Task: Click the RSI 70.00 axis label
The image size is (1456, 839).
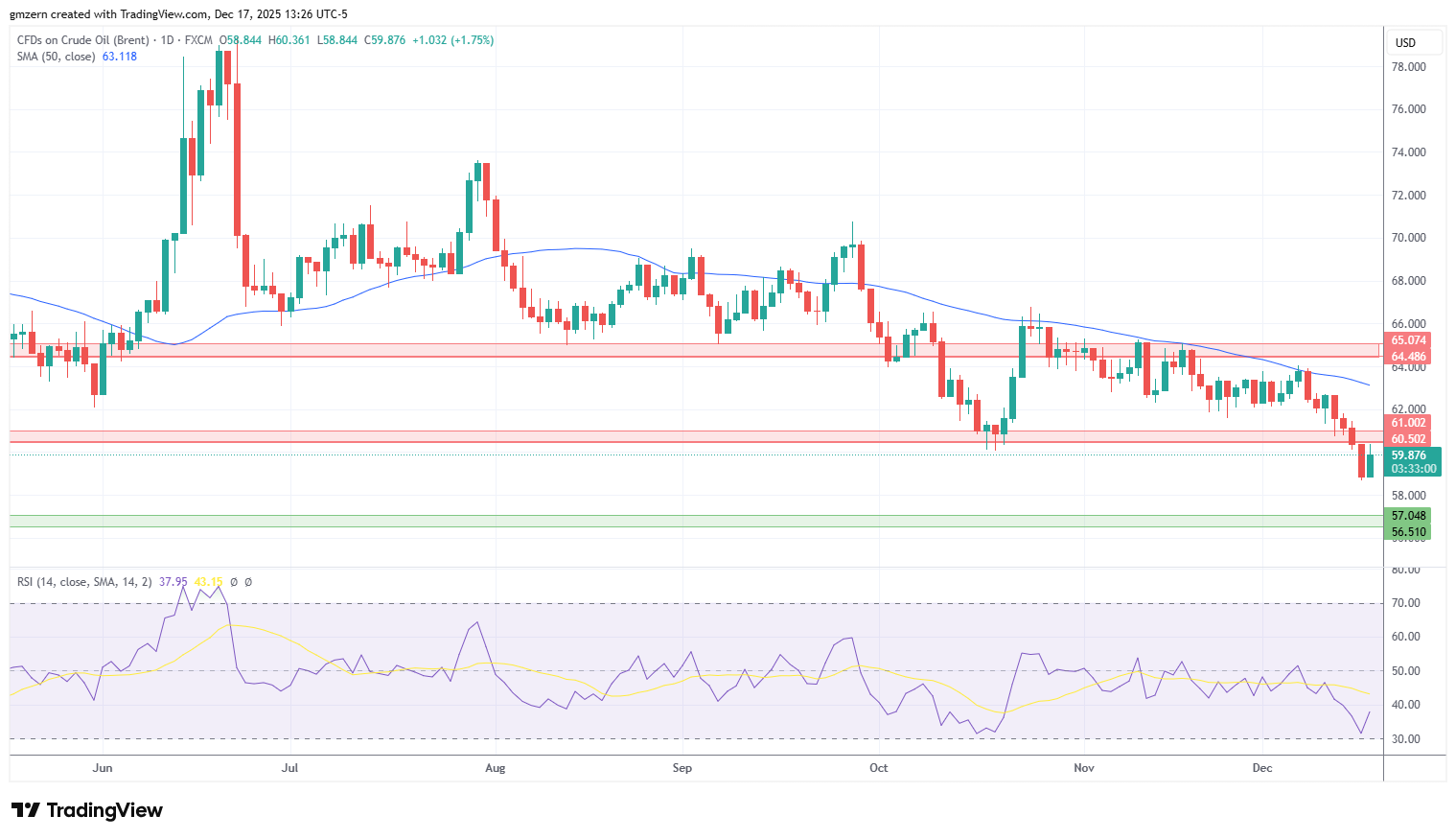Action: [1405, 603]
